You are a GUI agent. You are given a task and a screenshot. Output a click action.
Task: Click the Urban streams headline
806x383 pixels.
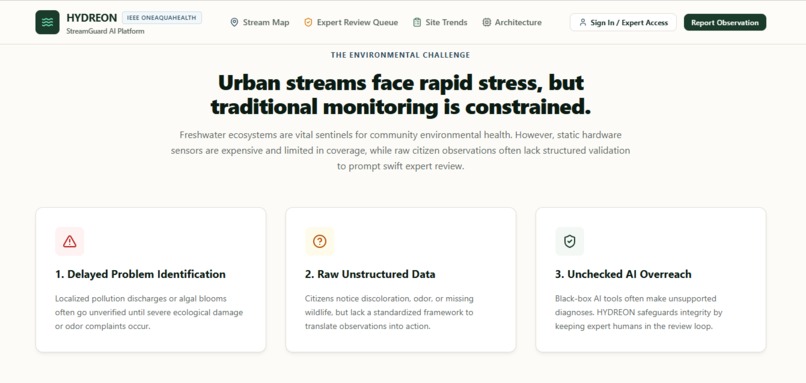click(x=400, y=95)
